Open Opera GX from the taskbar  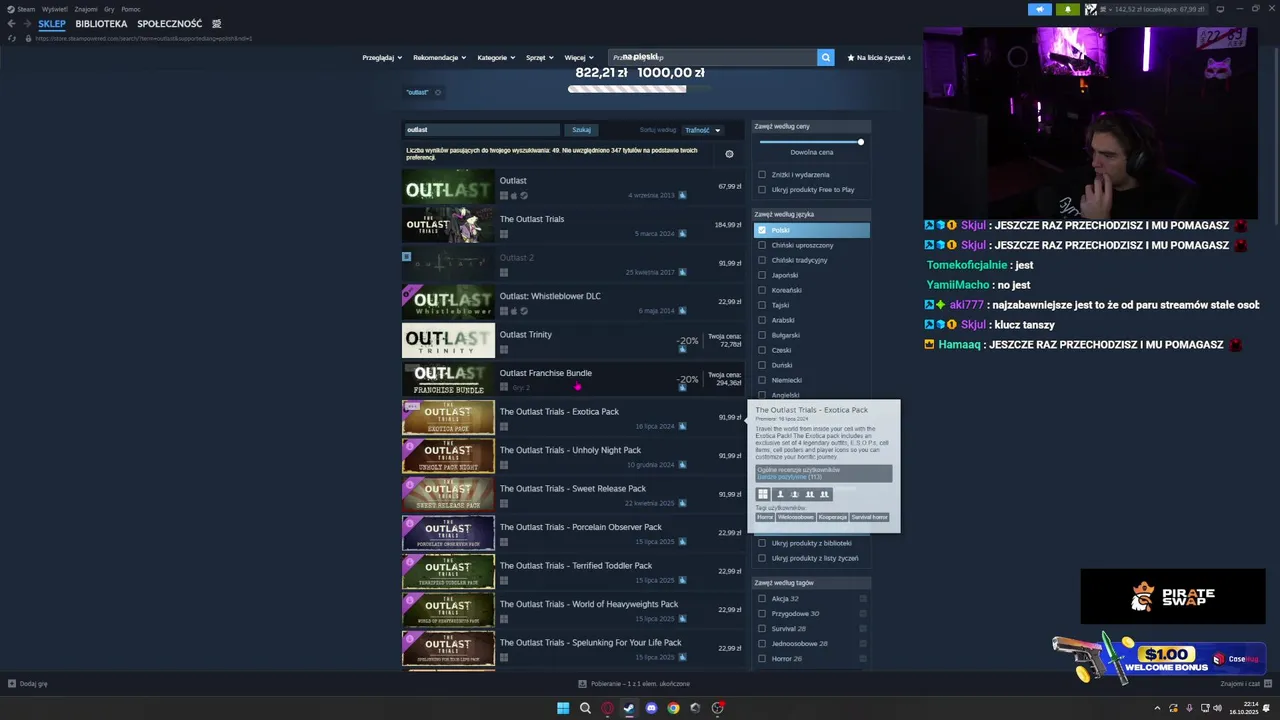607,708
